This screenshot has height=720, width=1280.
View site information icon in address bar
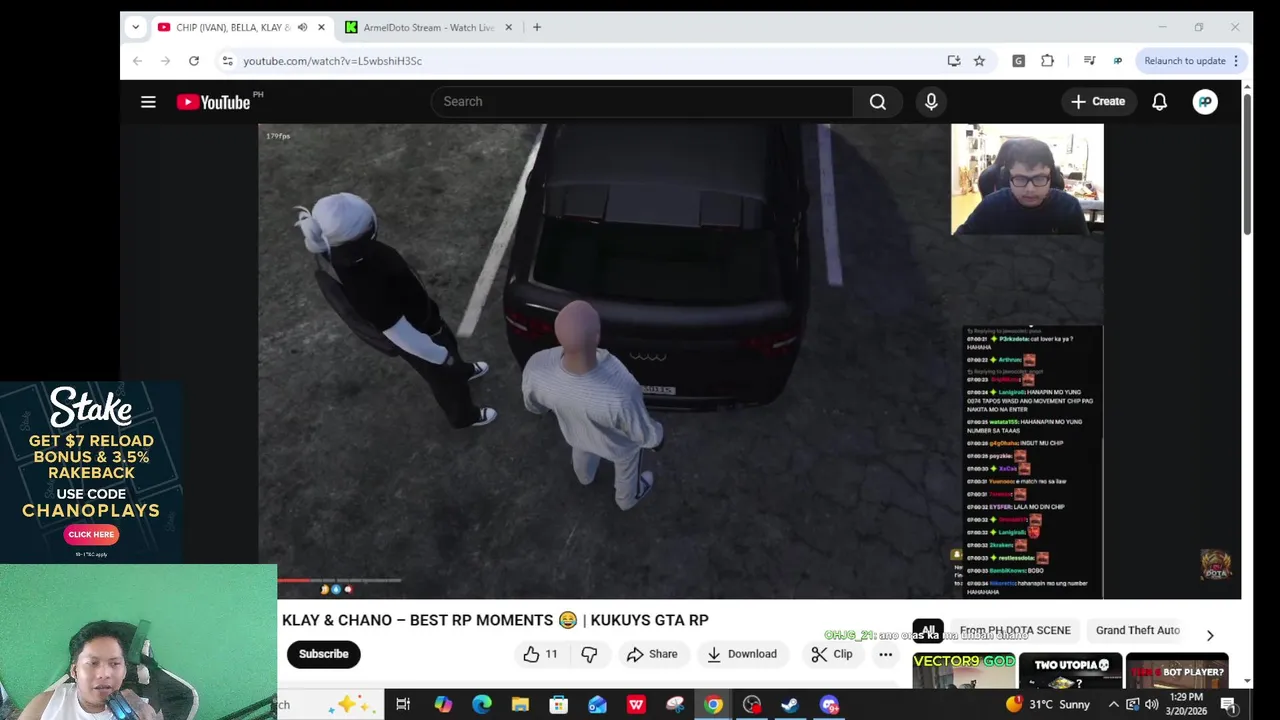click(227, 61)
